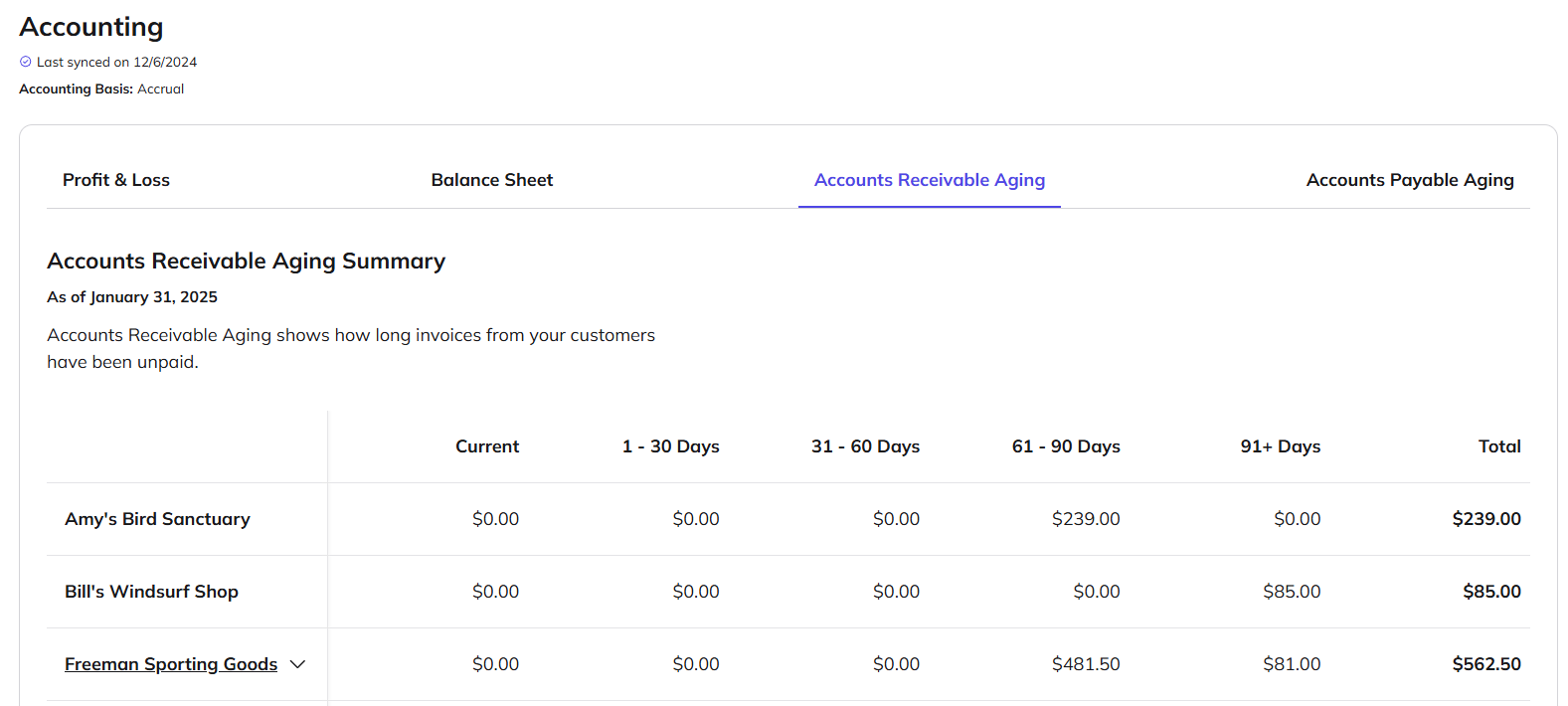Click Amy's $239.00 61-90 Days value
Screen dimensions: 1568x706
(x=1086, y=519)
